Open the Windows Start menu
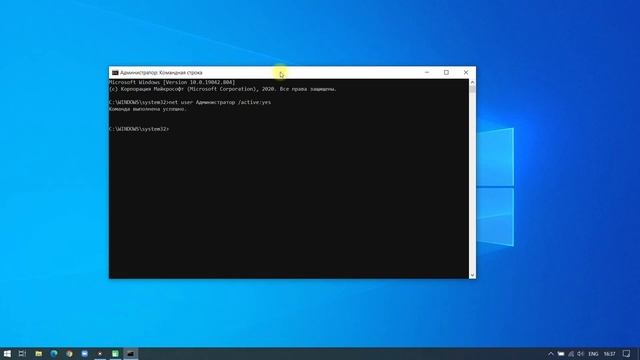Image resolution: width=640 pixels, height=360 pixels. (7, 353)
